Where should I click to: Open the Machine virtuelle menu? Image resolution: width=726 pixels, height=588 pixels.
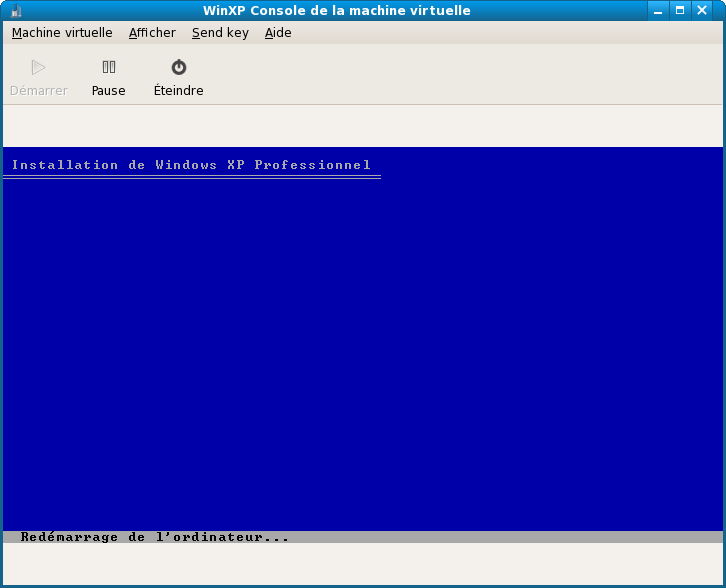(x=62, y=33)
